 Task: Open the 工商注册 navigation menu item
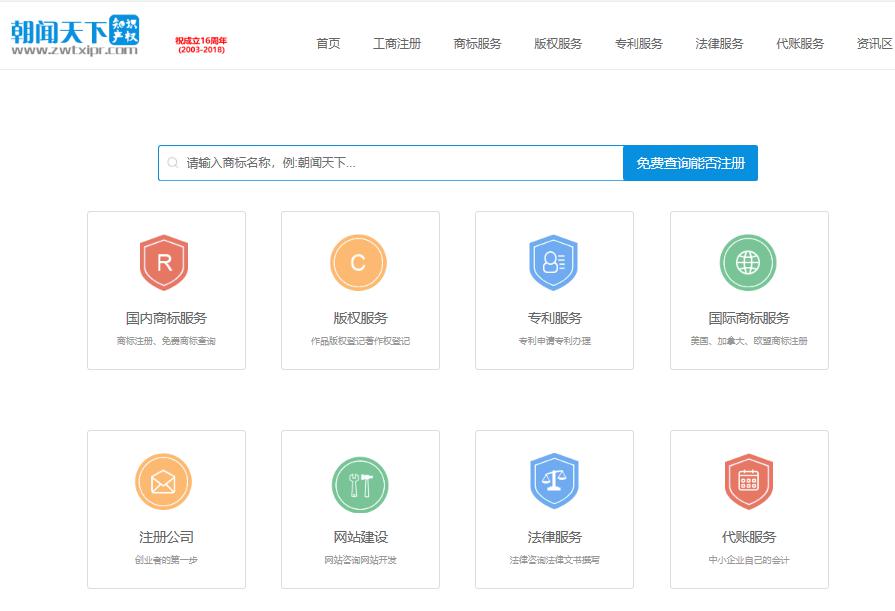[x=397, y=44]
